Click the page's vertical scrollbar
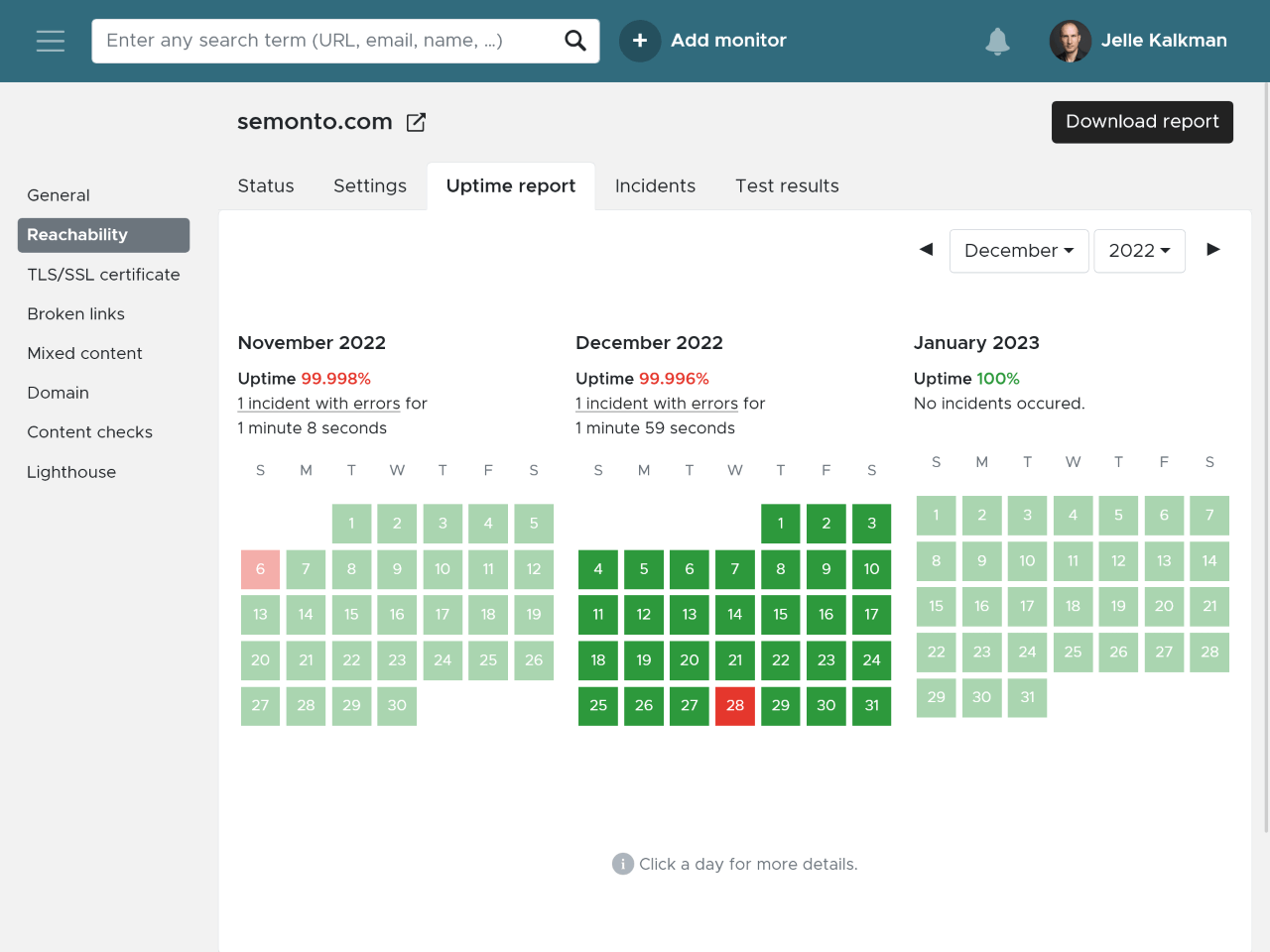Screen dimensions: 1270x952 coord(1266,456)
